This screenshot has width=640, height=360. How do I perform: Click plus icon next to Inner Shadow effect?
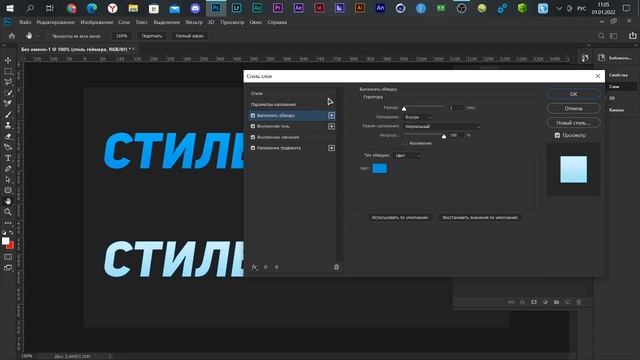[x=331, y=127]
